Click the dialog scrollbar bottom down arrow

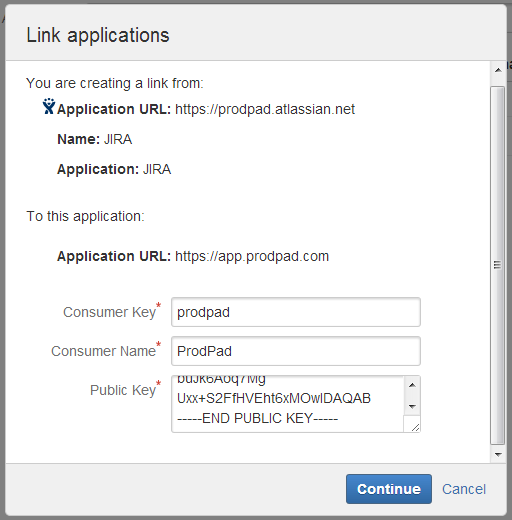[x=498, y=454]
